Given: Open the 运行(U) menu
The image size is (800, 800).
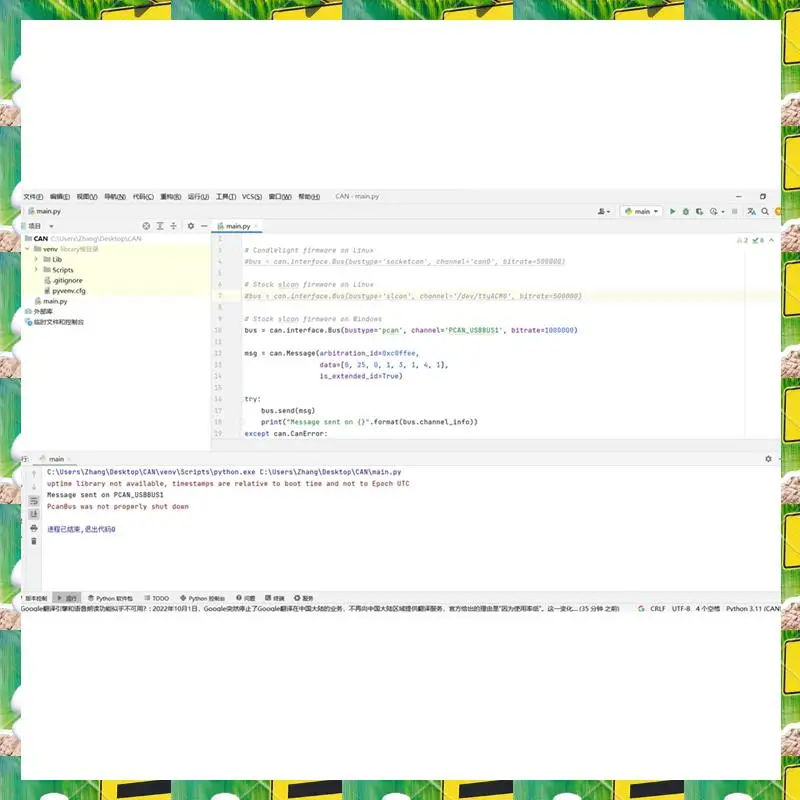Looking at the screenshot, I should [198, 196].
